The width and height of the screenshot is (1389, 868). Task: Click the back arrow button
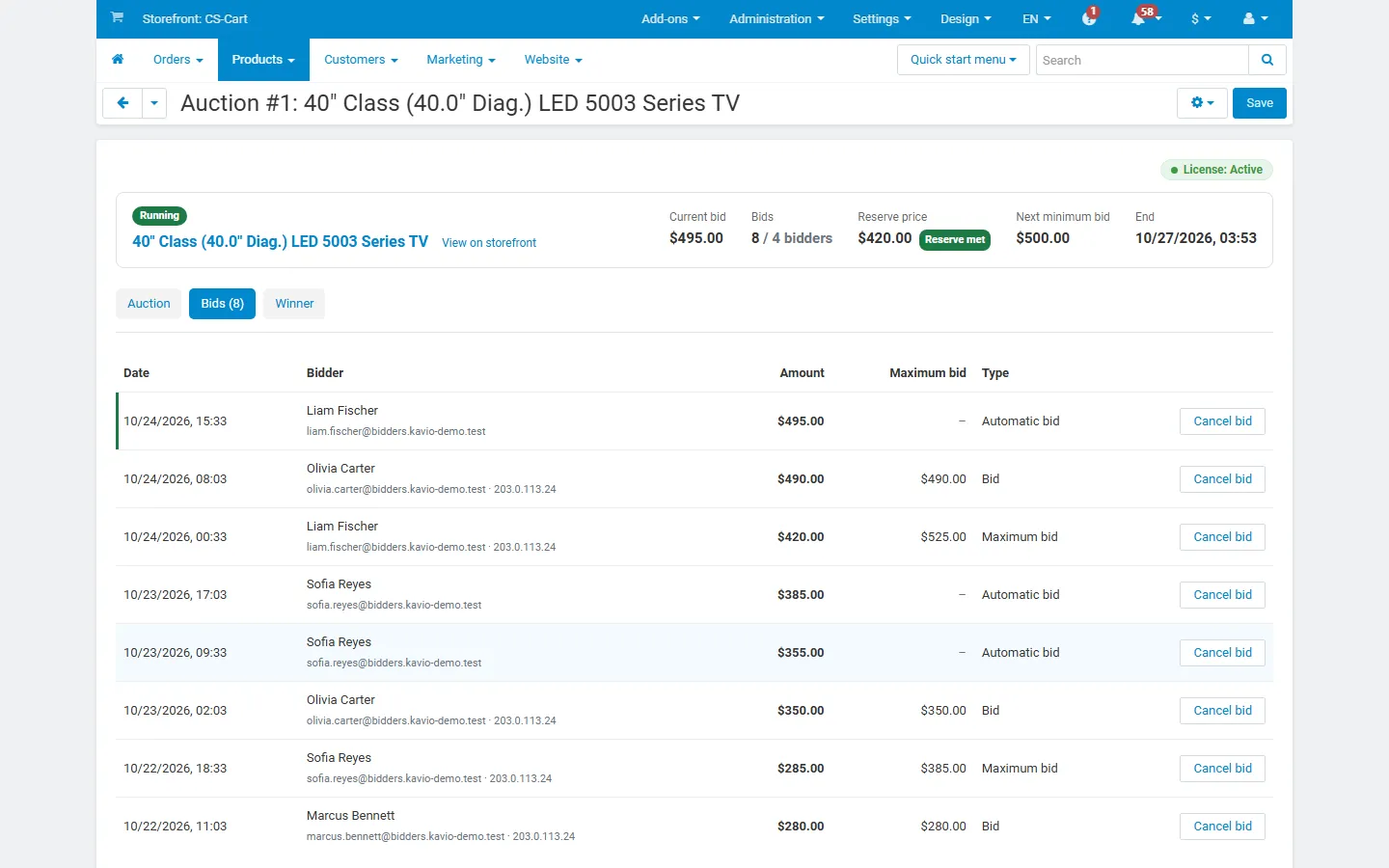pyautogui.click(x=123, y=103)
